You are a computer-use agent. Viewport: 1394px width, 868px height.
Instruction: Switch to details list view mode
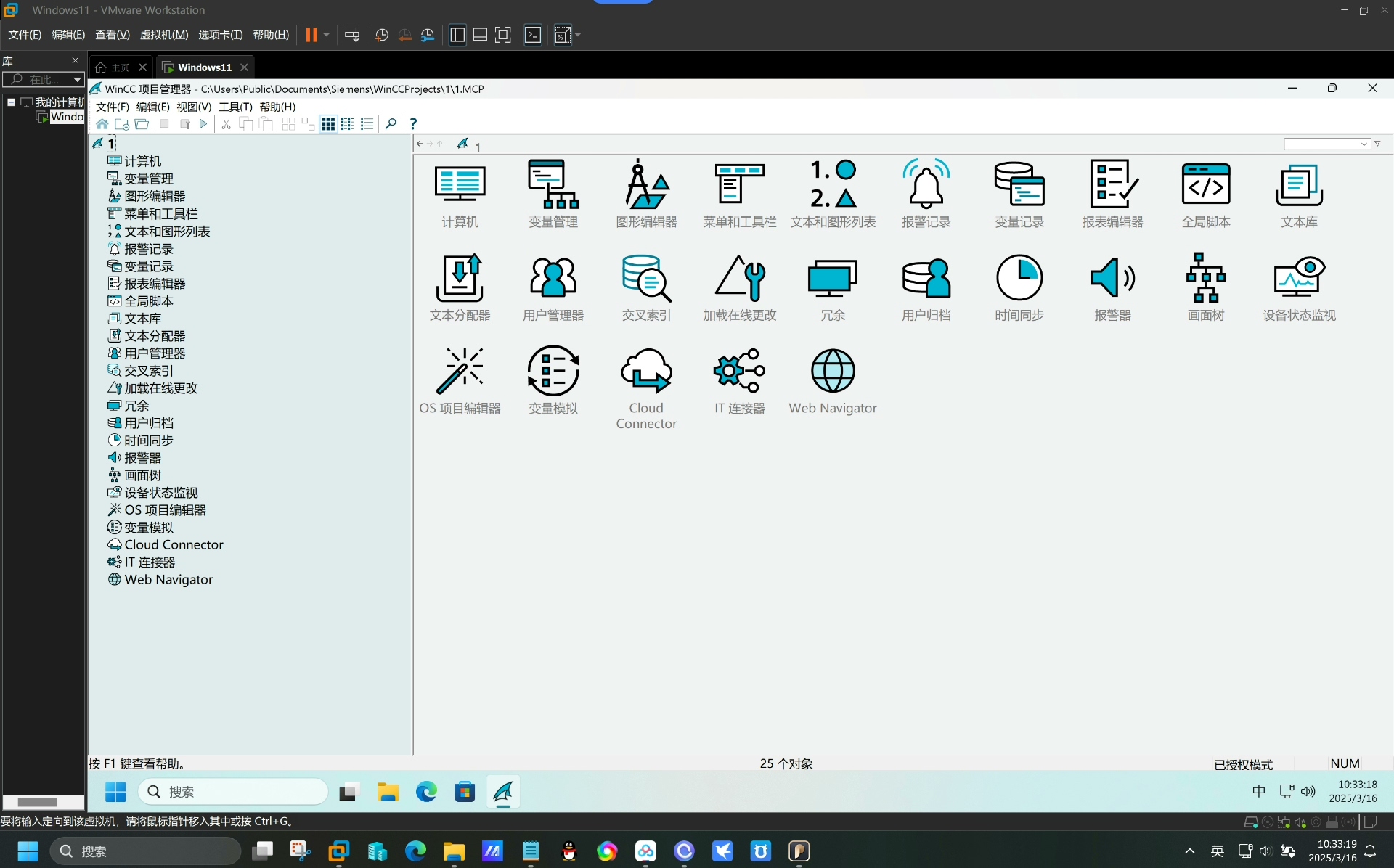pyautogui.click(x=367, y=124)
